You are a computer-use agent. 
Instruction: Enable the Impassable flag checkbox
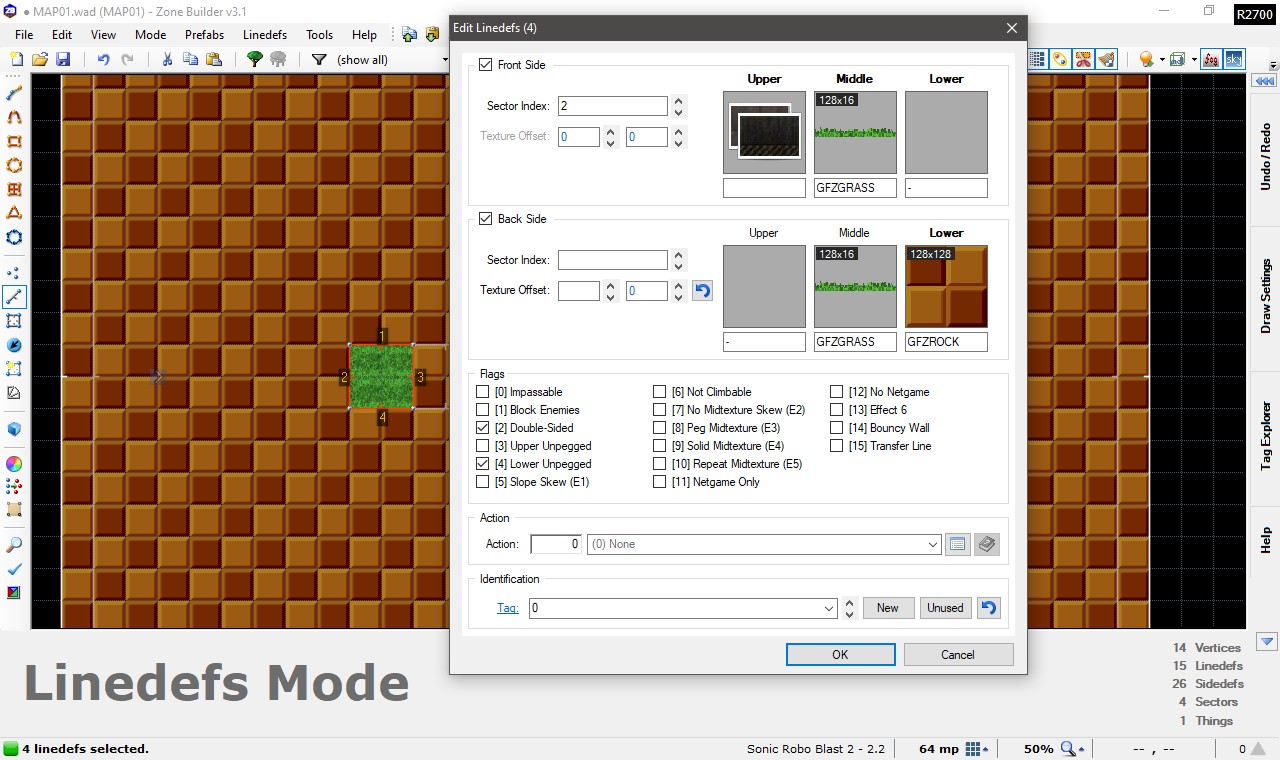pos(484,392)
